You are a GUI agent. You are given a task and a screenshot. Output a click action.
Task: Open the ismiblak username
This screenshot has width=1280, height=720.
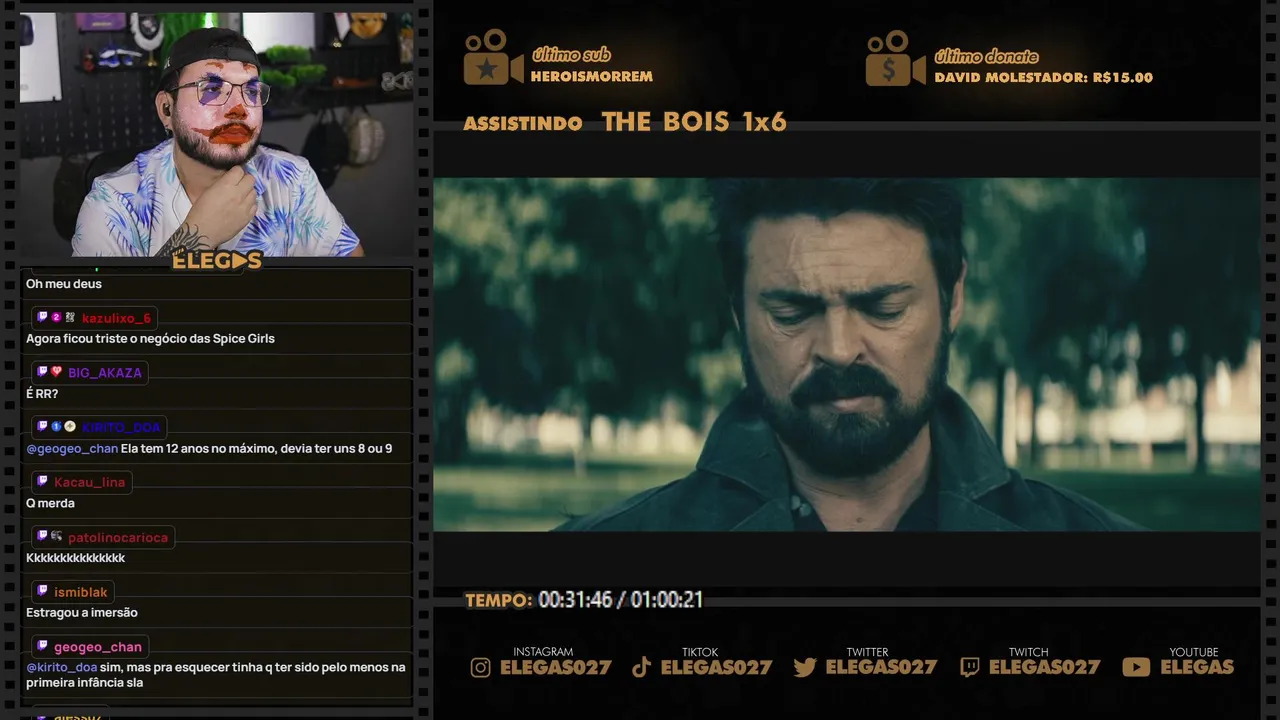pyautogui.click(x=81, y=592)
